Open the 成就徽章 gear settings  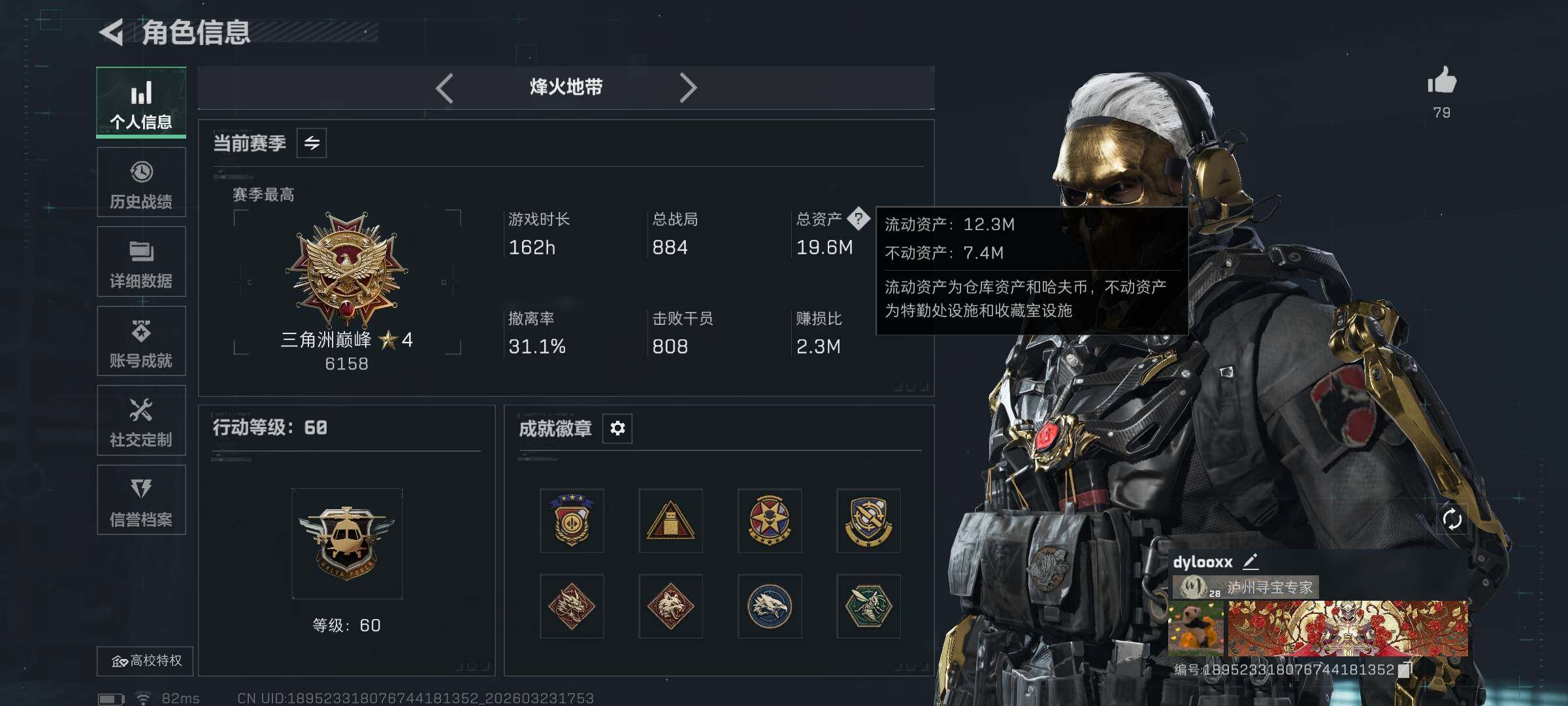617,428
